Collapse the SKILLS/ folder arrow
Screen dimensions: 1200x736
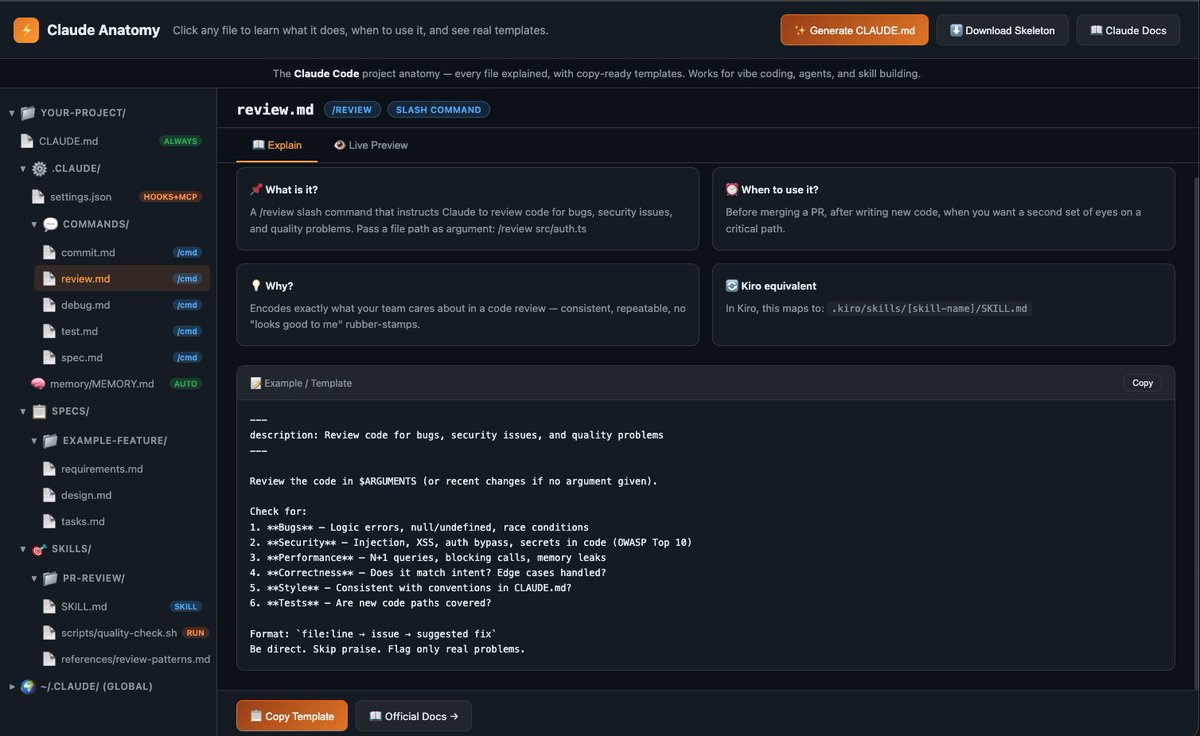point(23,549)
